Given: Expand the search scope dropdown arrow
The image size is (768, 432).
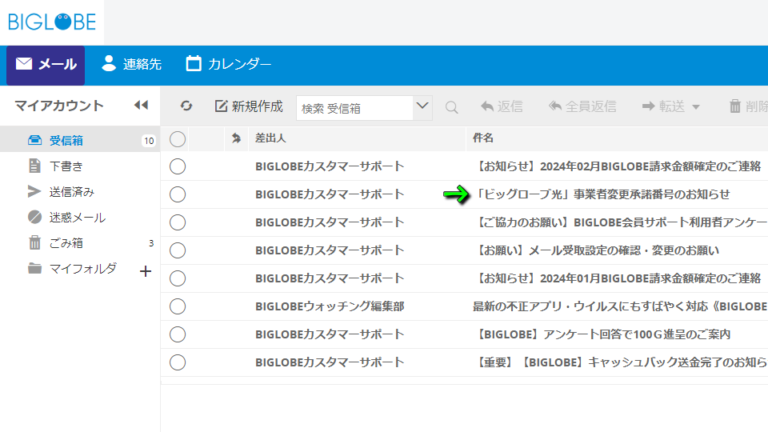Looking at the screenshot, I should [x=422, y=107].
